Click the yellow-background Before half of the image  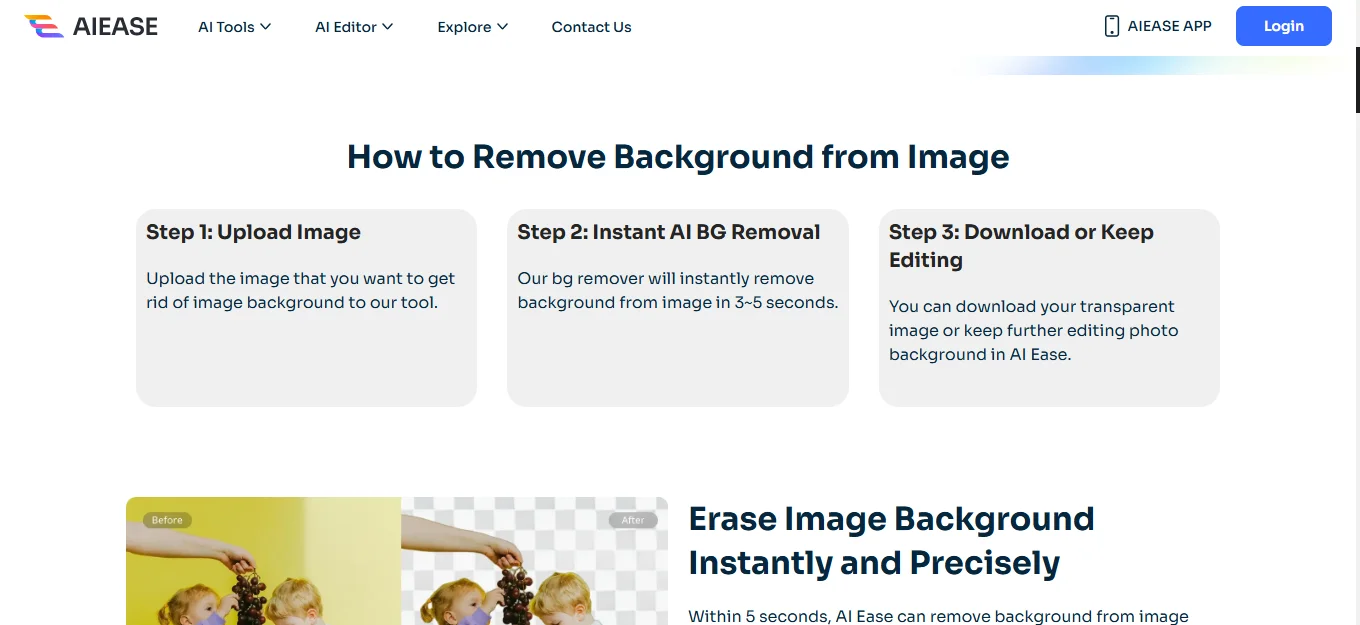point(263,570)
